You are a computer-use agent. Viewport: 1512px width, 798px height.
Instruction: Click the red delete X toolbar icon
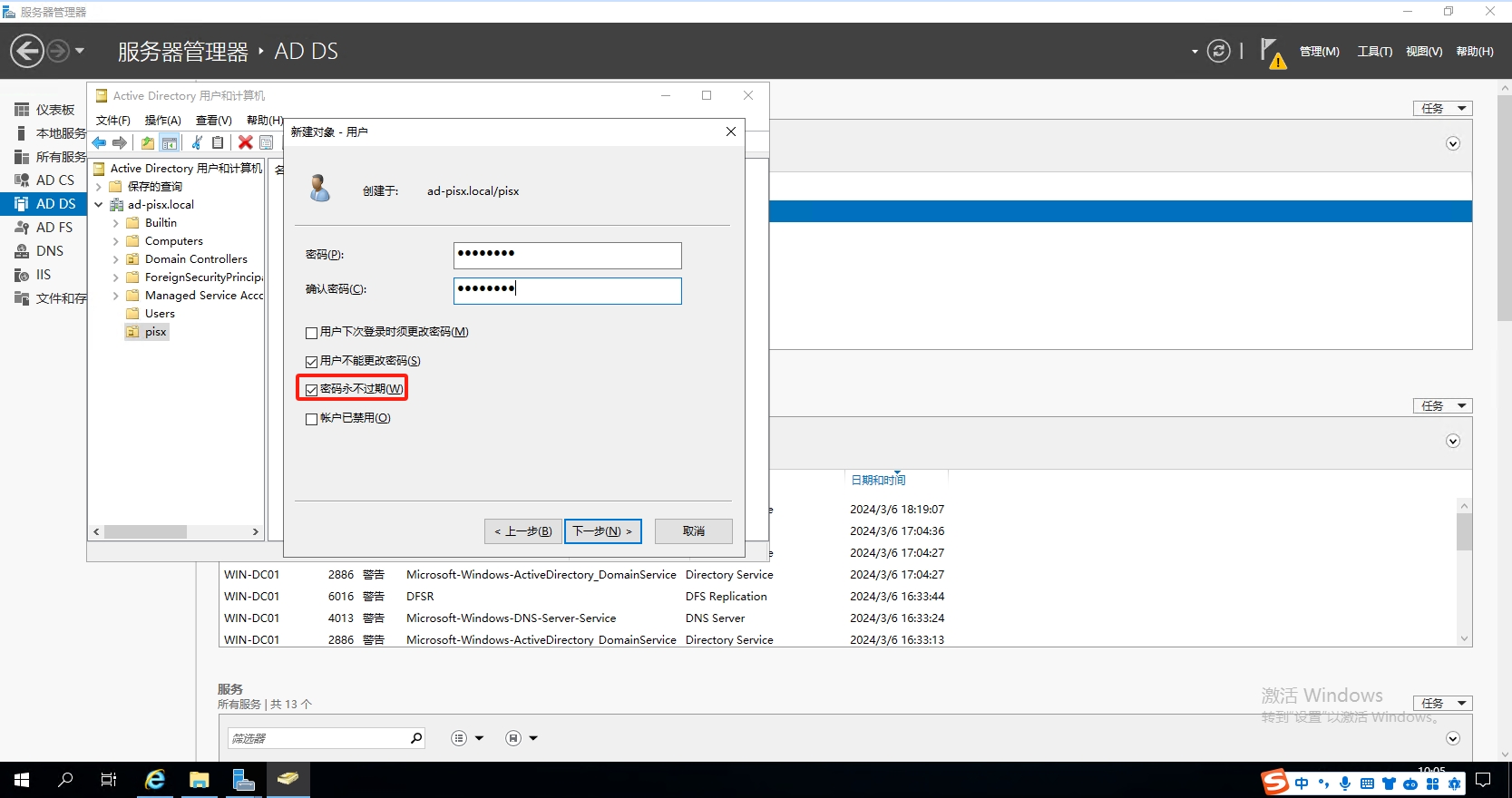pyautogui.click(x=245, y=142)
